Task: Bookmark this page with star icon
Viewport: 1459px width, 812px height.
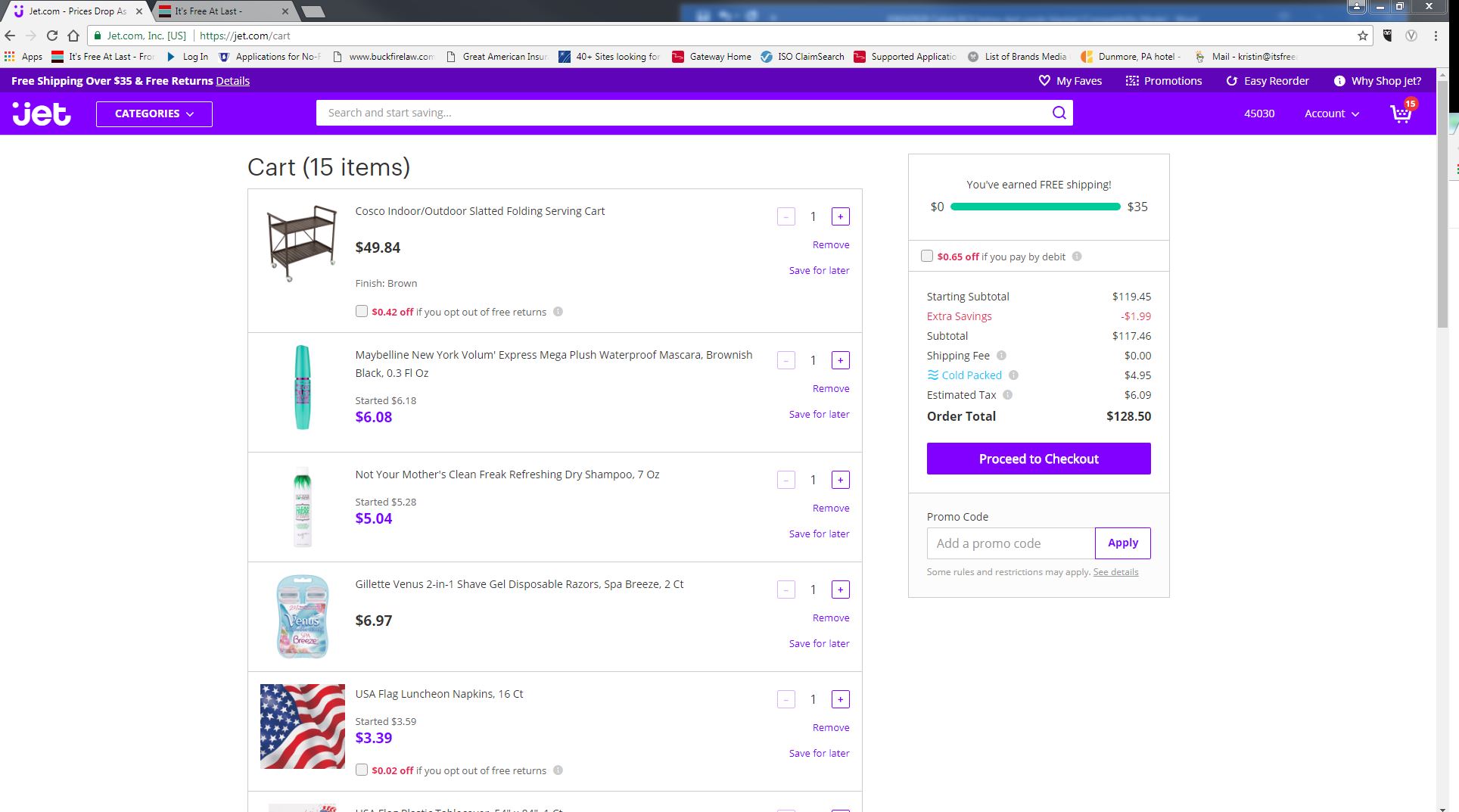Action: coord(1363,36)
